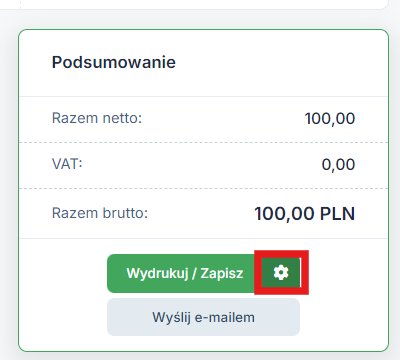Send the invoice via Wyślij e-mailem
Image resolution: width=400 pixels, height=360 pixels.
203,317
